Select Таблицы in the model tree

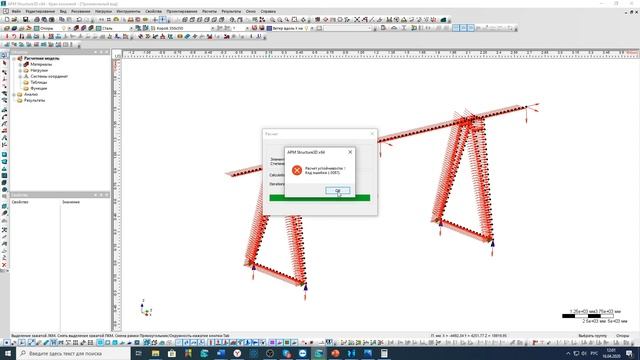click(x=39, y=82)
